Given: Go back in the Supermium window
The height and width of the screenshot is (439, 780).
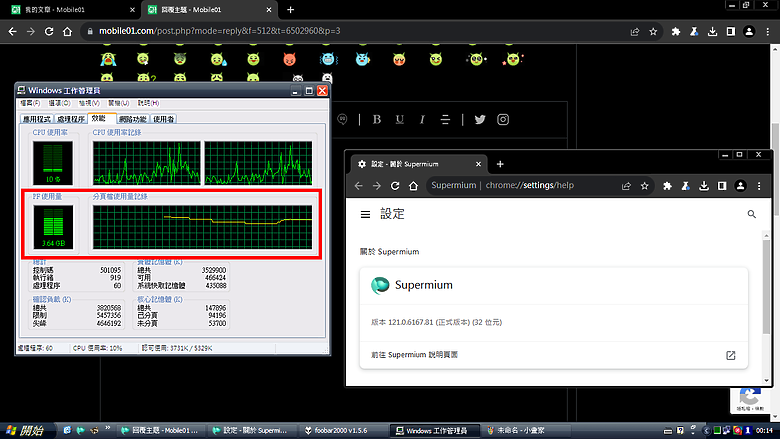Looking at the screenshot, I should tap(359, 185).
